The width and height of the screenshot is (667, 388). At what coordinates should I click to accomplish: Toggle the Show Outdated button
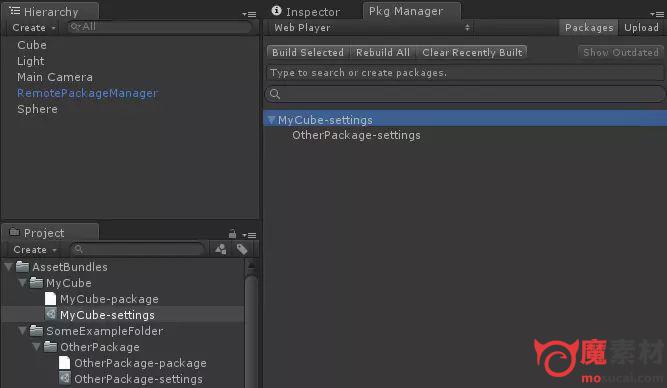click(621, 52)
